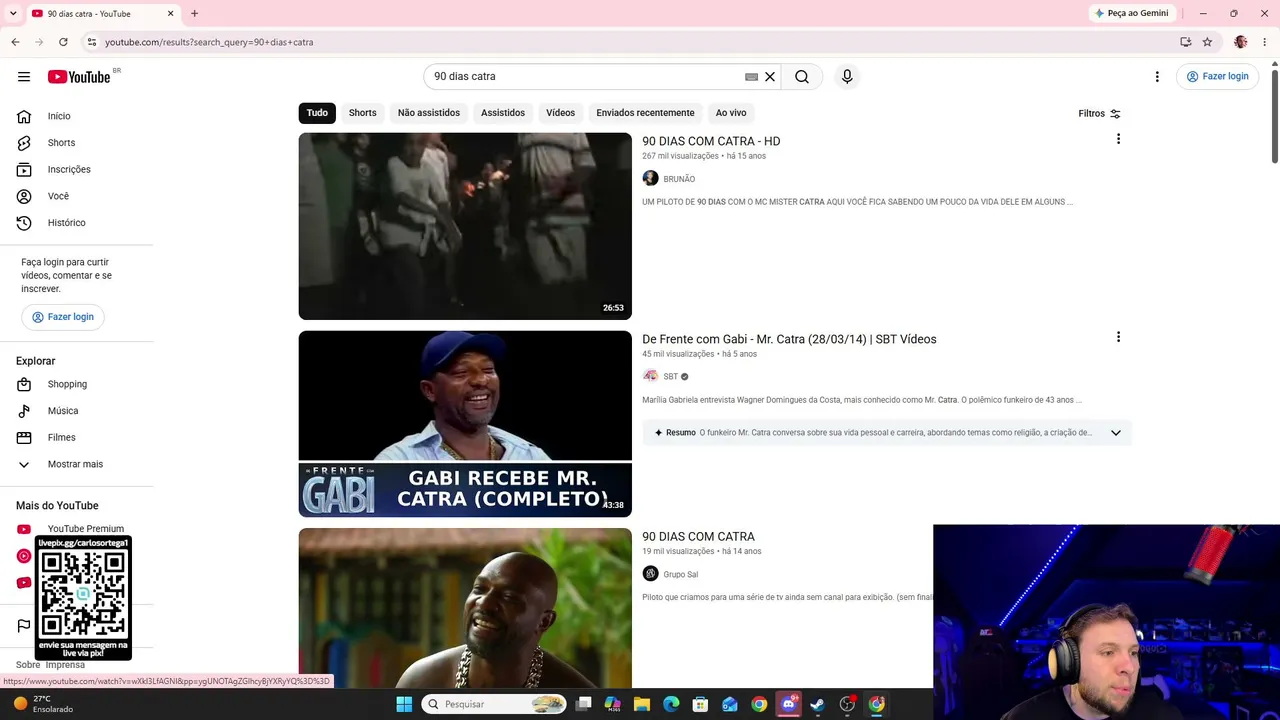Viewport: 1280px width, 720px height.
Task: Open the SBT channel avatar
Action: tap(650, 376)
